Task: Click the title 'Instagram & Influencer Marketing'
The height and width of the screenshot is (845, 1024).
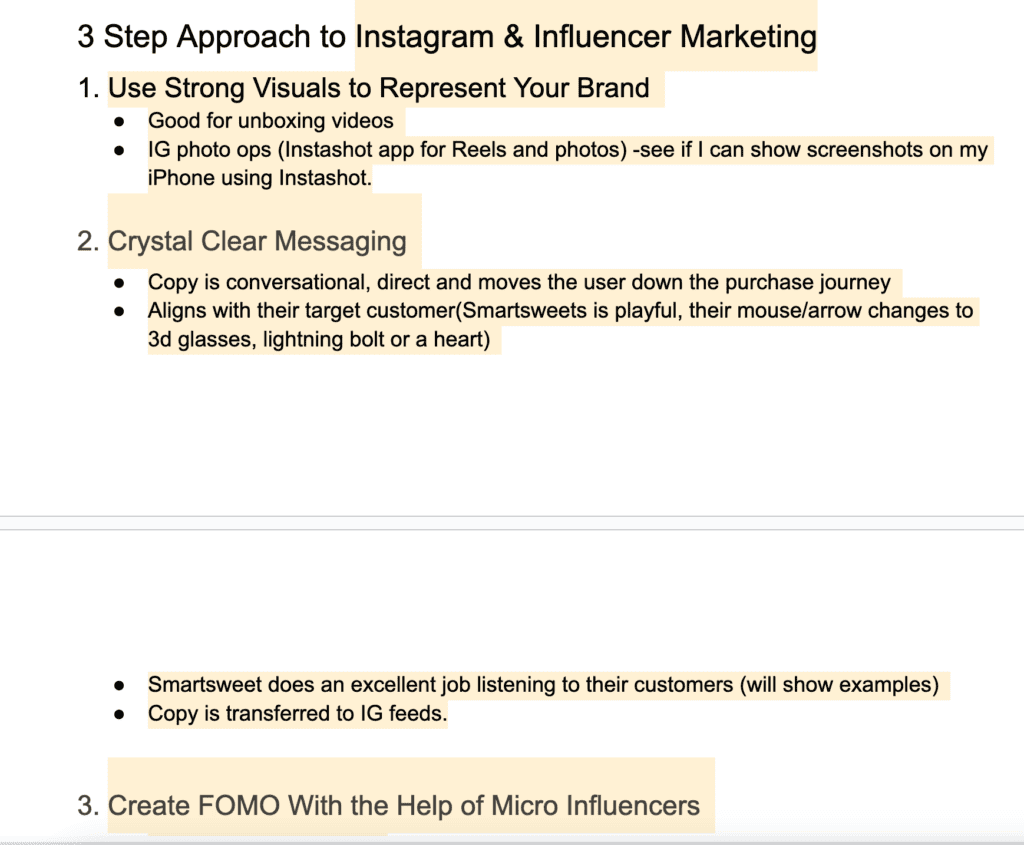Action: pos(586,37)
